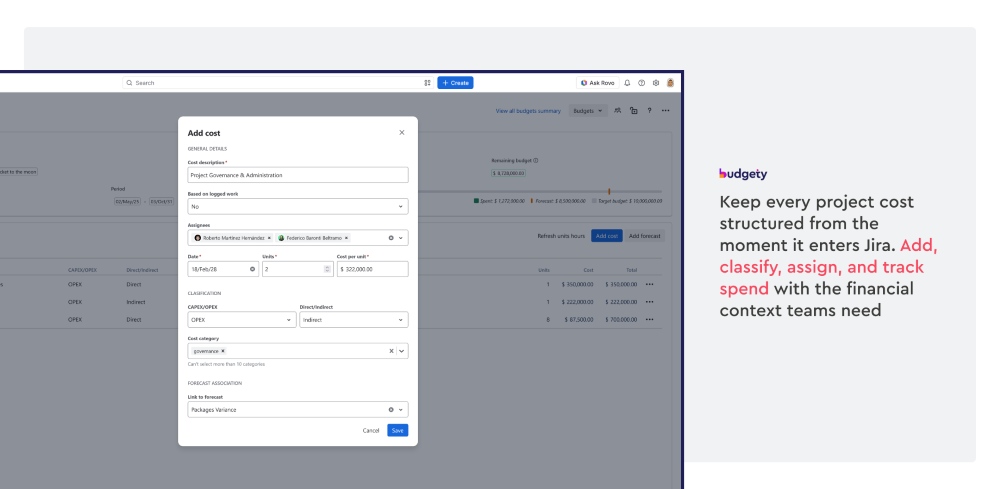Open the notifications bell

(627, 83)
